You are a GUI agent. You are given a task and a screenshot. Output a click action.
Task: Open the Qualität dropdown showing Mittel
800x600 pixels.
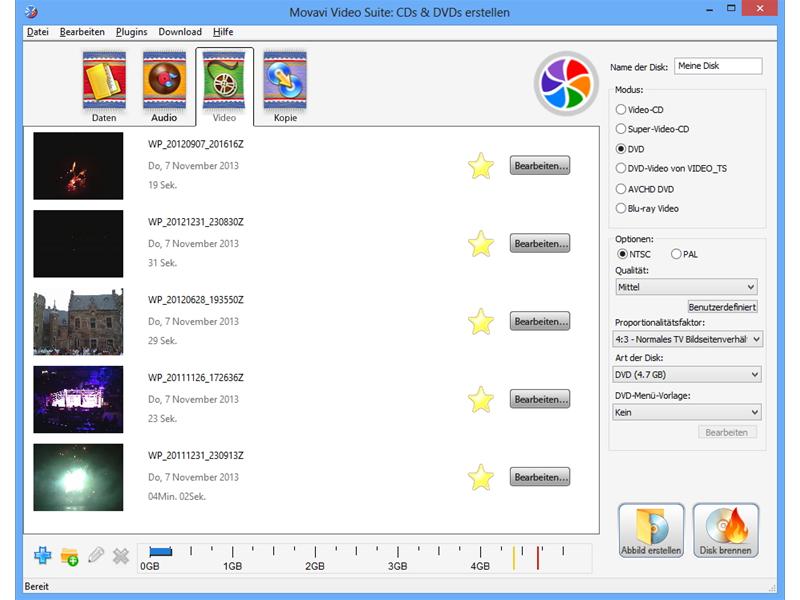point(686,287)
